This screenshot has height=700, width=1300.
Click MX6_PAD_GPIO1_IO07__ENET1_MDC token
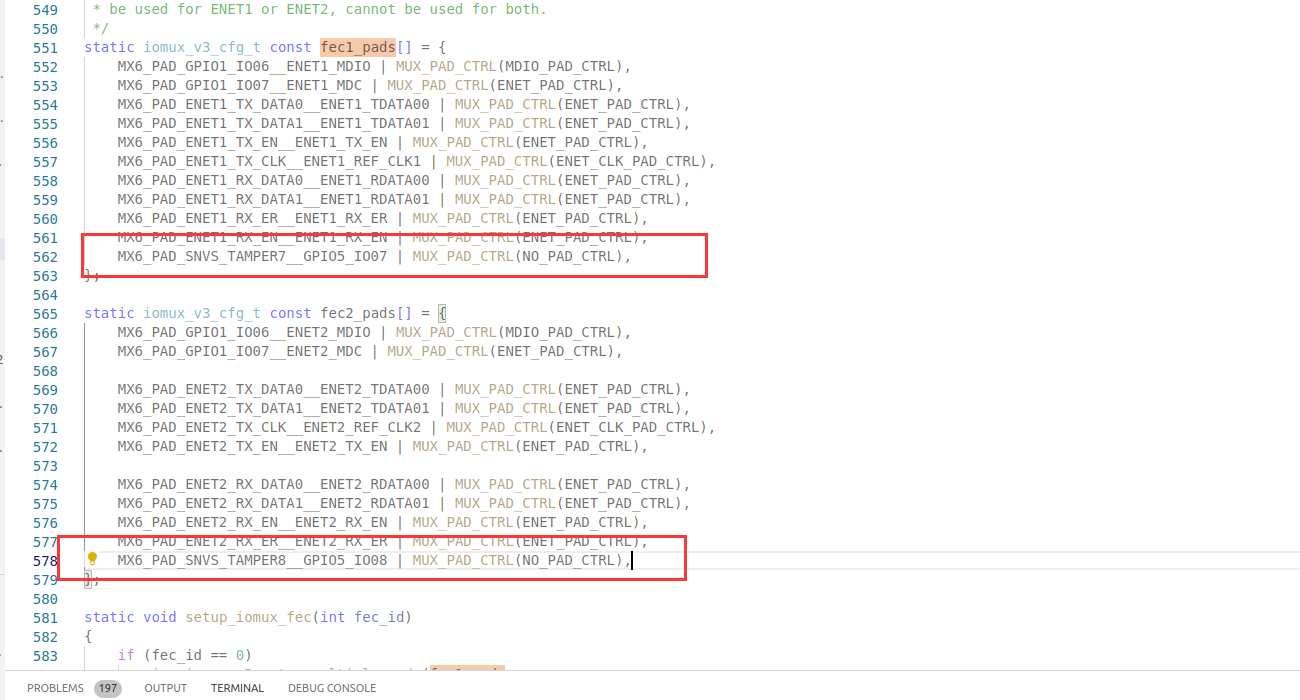click(x=240, y=86)
